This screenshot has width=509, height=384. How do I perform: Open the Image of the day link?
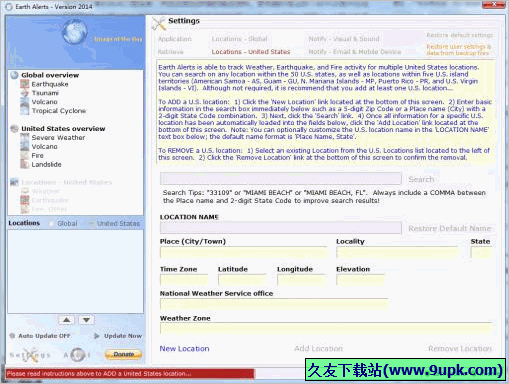pyautogui.click(x=118, y=39)
